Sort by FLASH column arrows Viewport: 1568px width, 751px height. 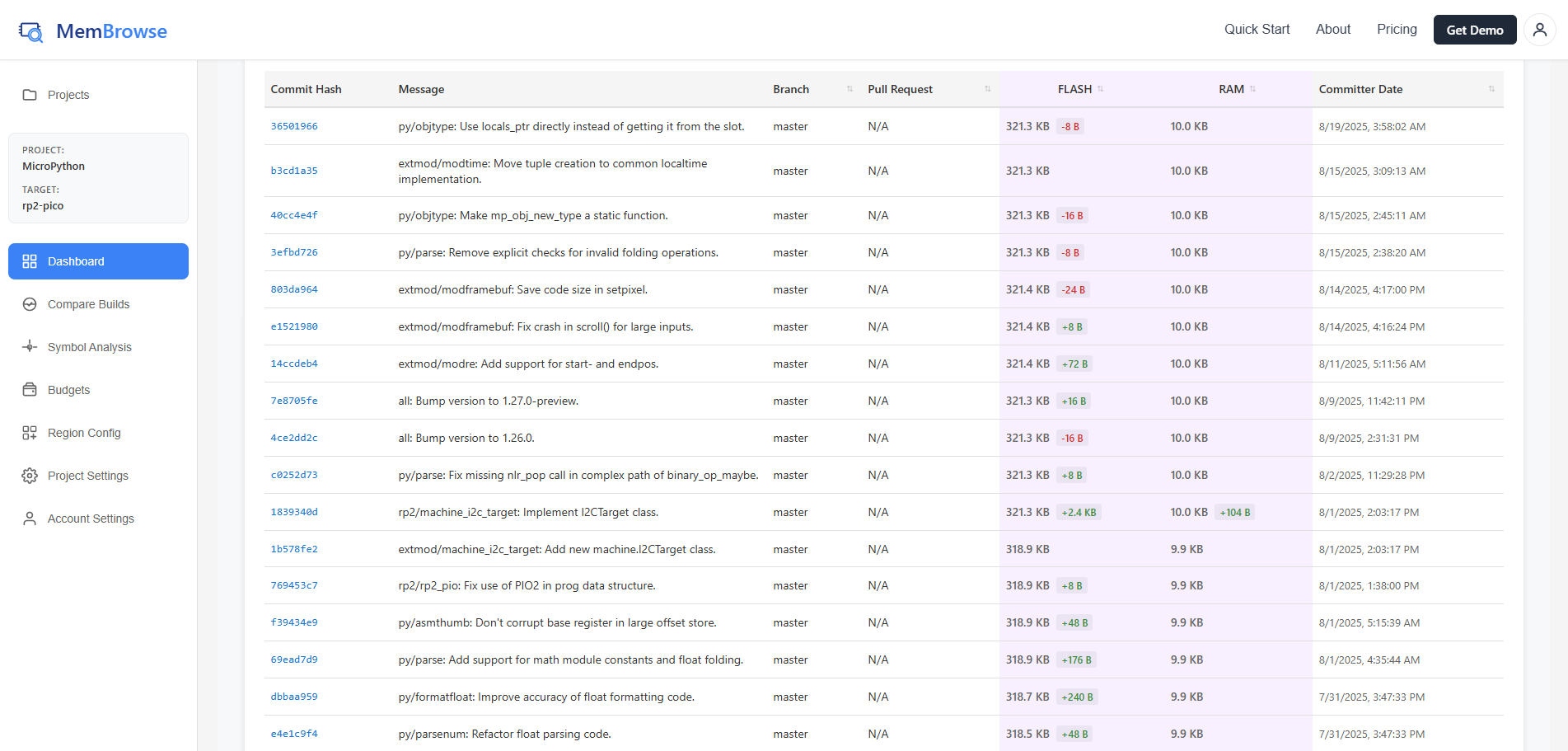1100,89
